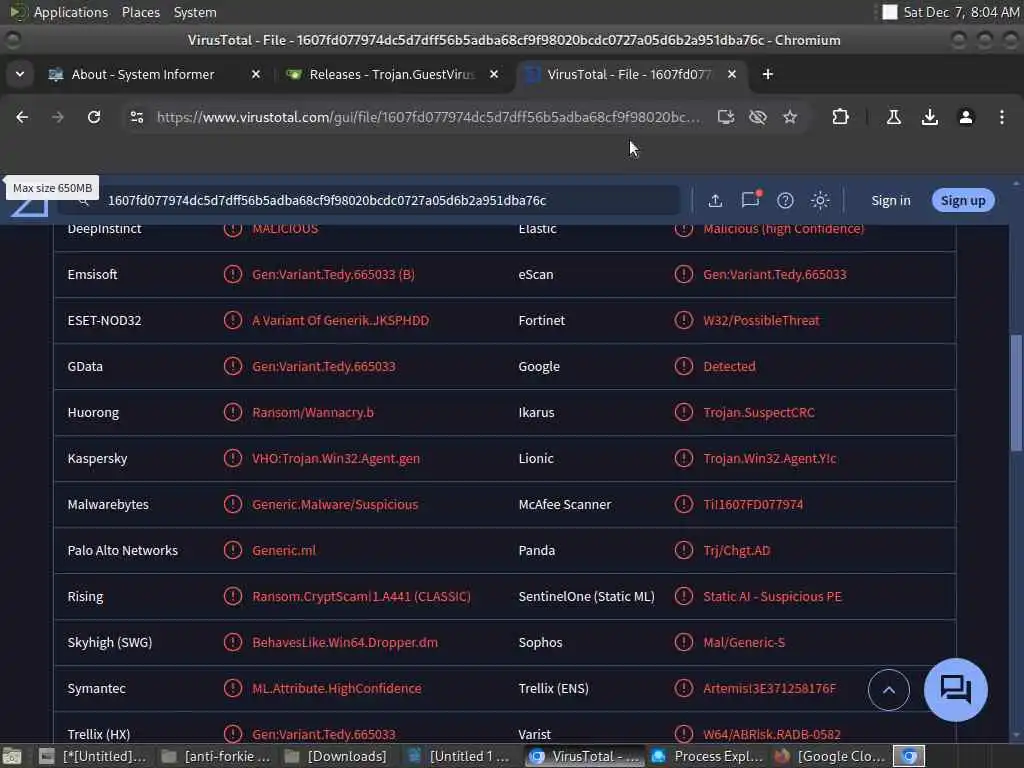
Task: Select Static AI - Suspicious PE text
Action: (x=772, y=596)
